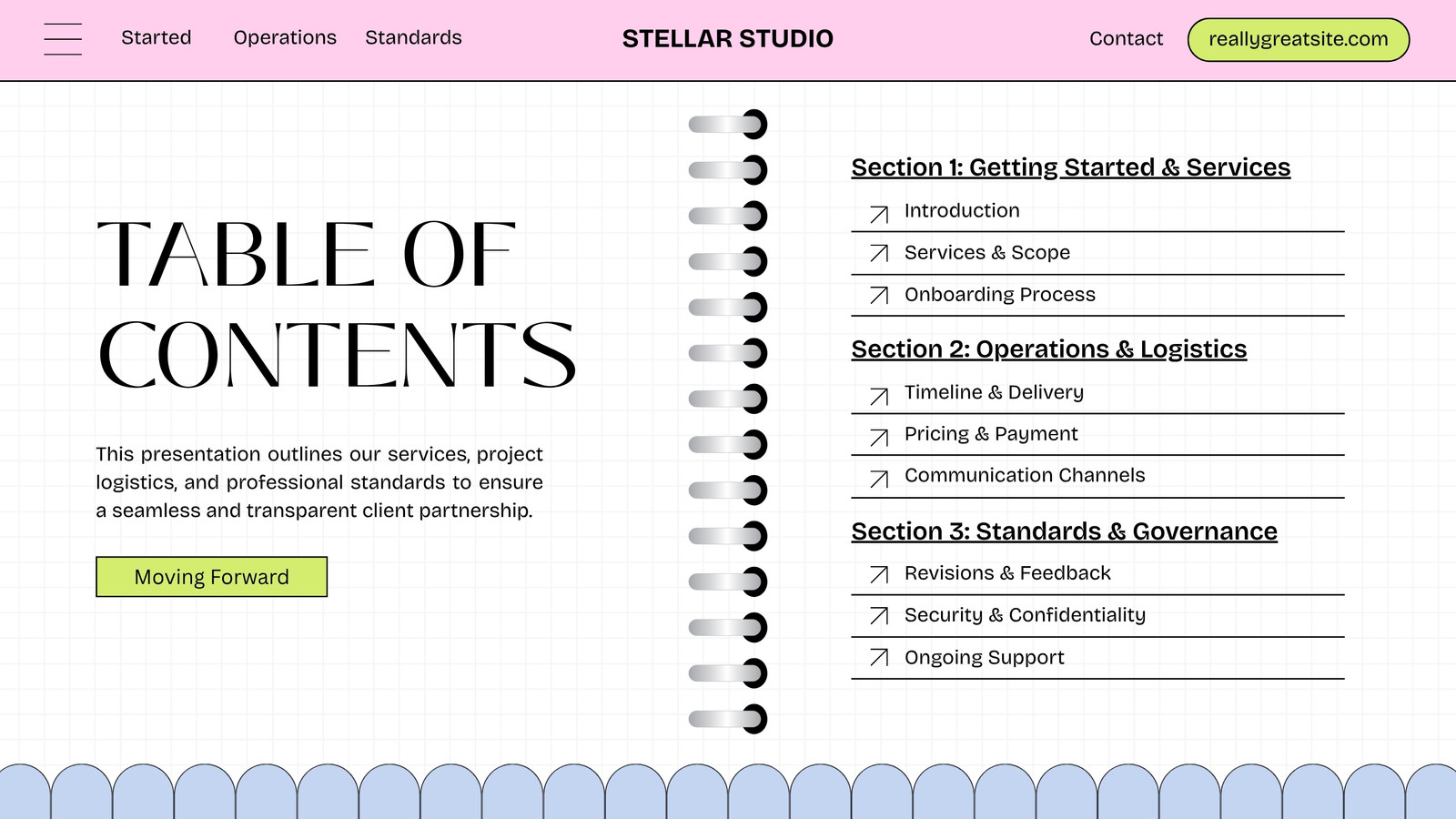
Task: Click the reallygreatsite.com button
Action: coord(1299,40)
